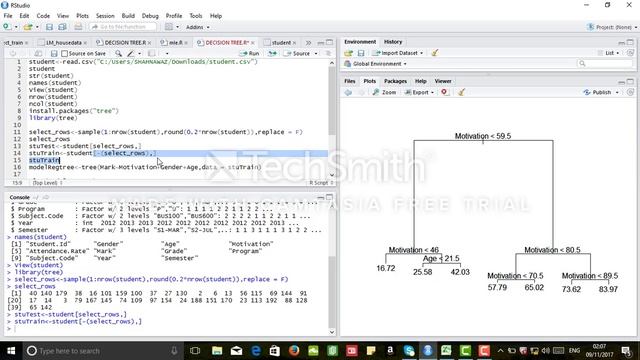
Task: Open the Project (None) dropdown
Action: point(612,27)
